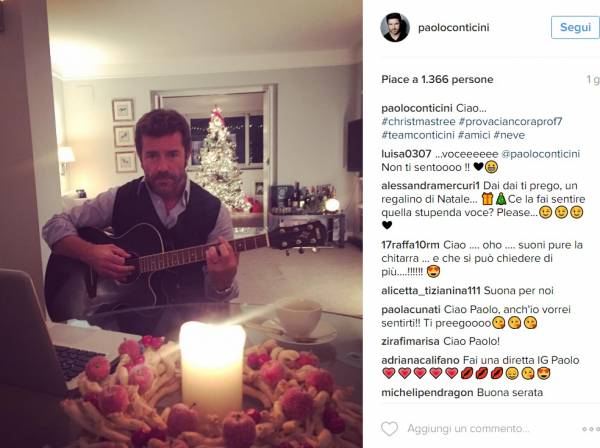Open paoloconticini username in header

point(453,28)
